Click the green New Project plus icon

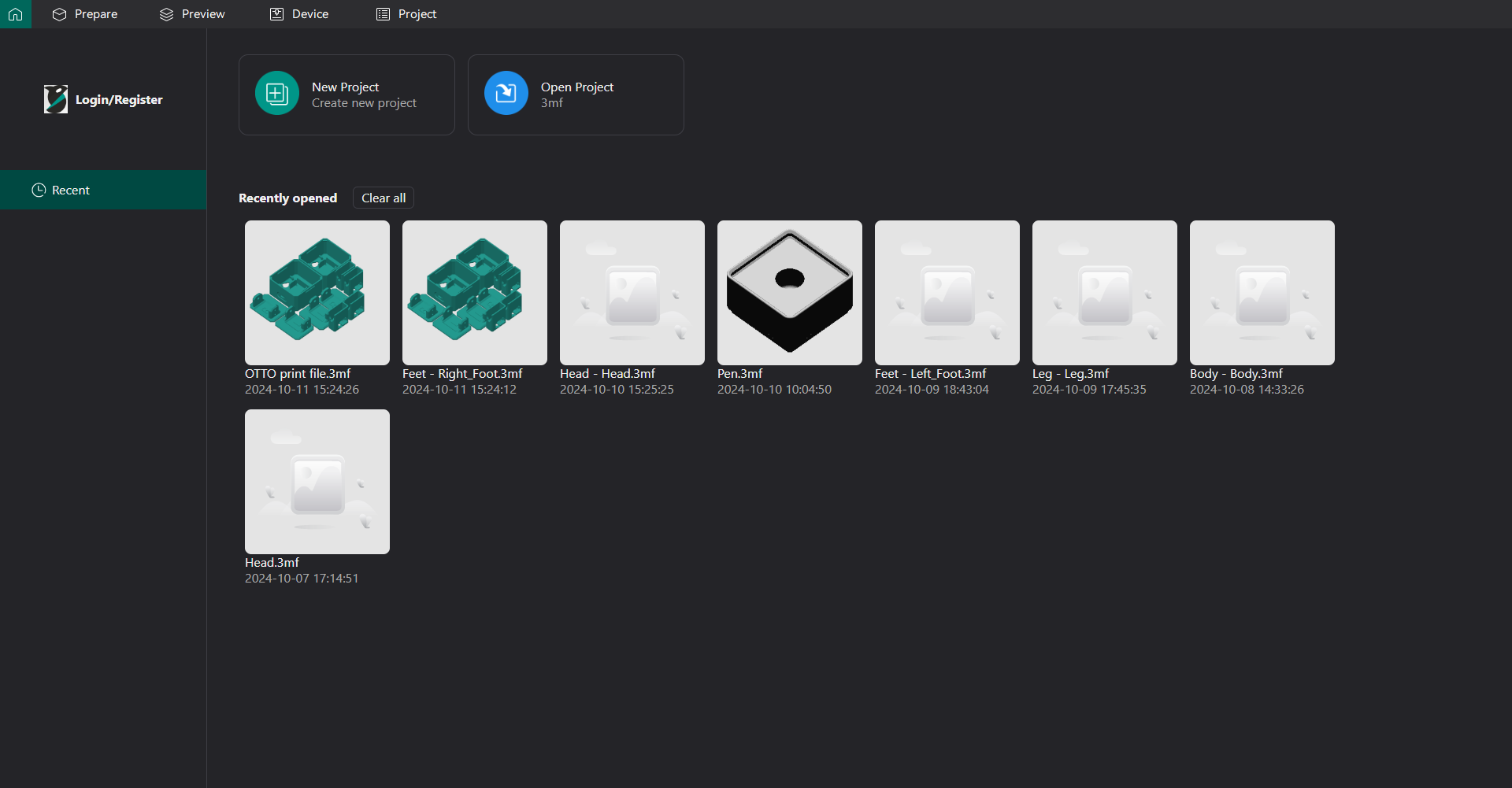(276, 94)
